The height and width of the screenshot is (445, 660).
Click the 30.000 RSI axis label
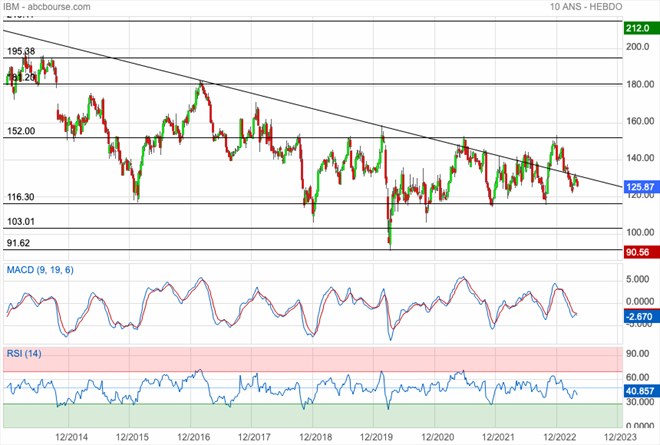(640, 402)
